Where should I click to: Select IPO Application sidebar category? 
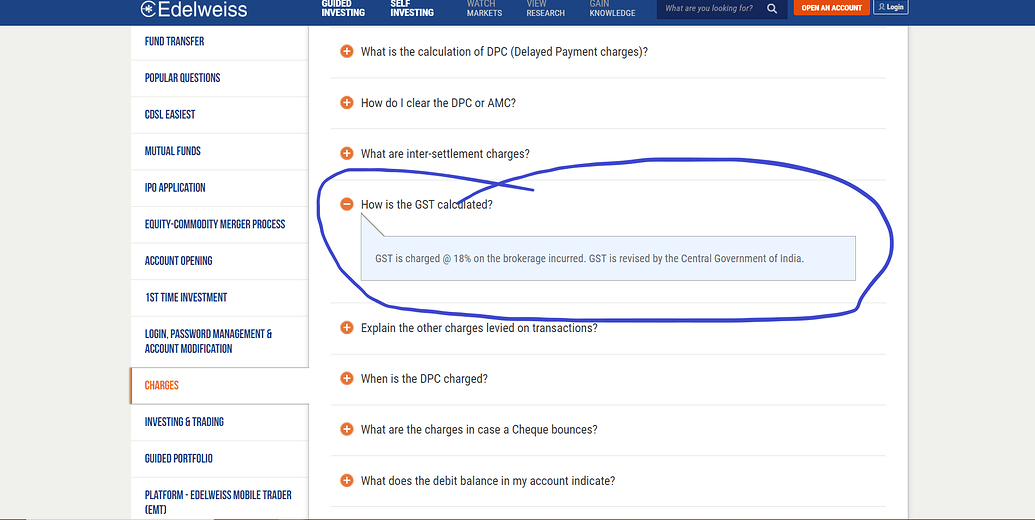[175, 188]
